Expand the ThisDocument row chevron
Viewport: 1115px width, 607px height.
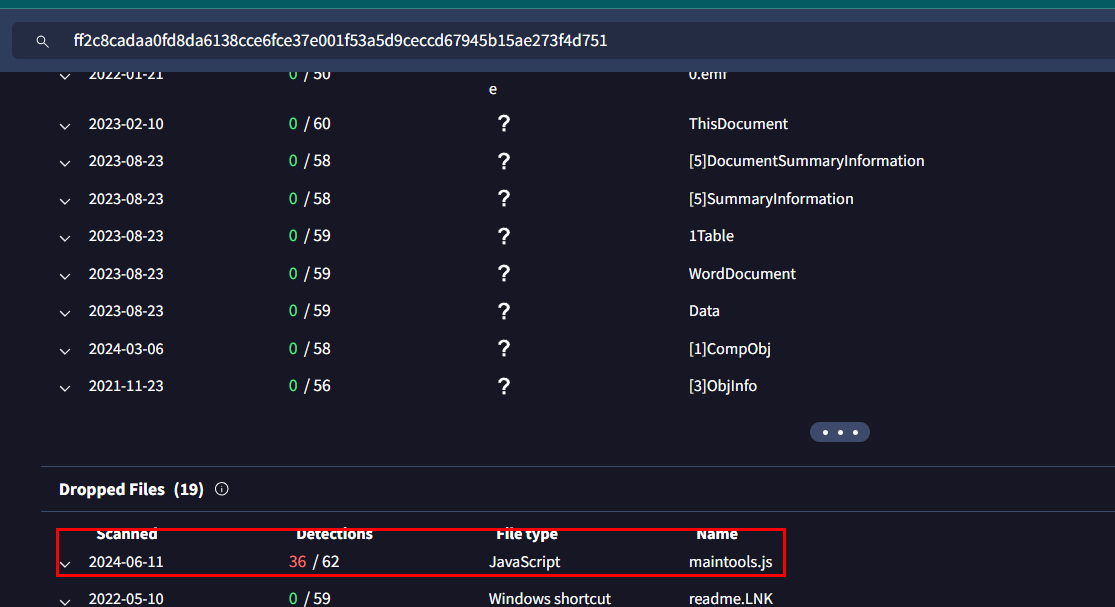[x=65, y=126]
